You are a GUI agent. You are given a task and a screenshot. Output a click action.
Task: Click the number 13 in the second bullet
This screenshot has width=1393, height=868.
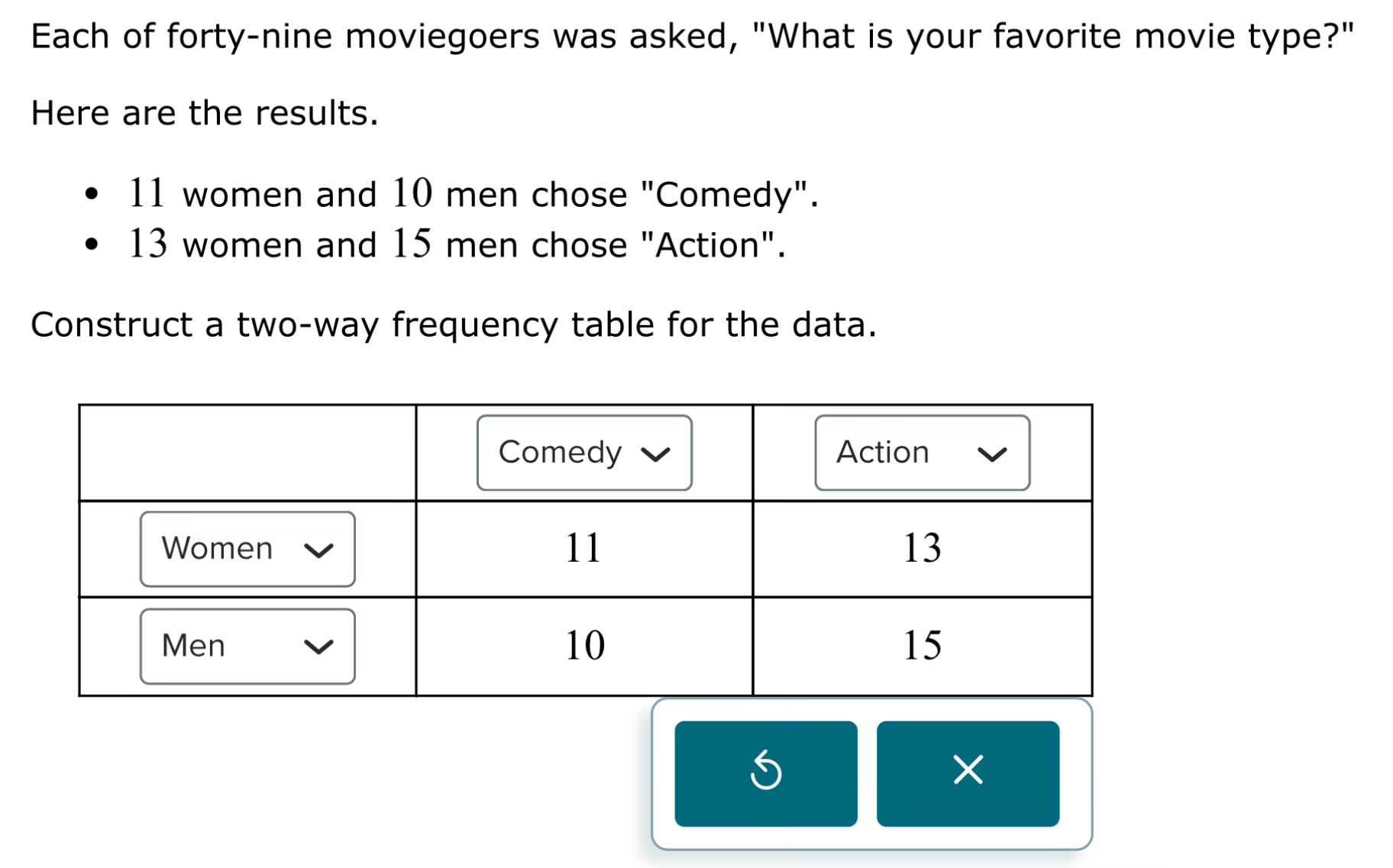pos(147,244)
